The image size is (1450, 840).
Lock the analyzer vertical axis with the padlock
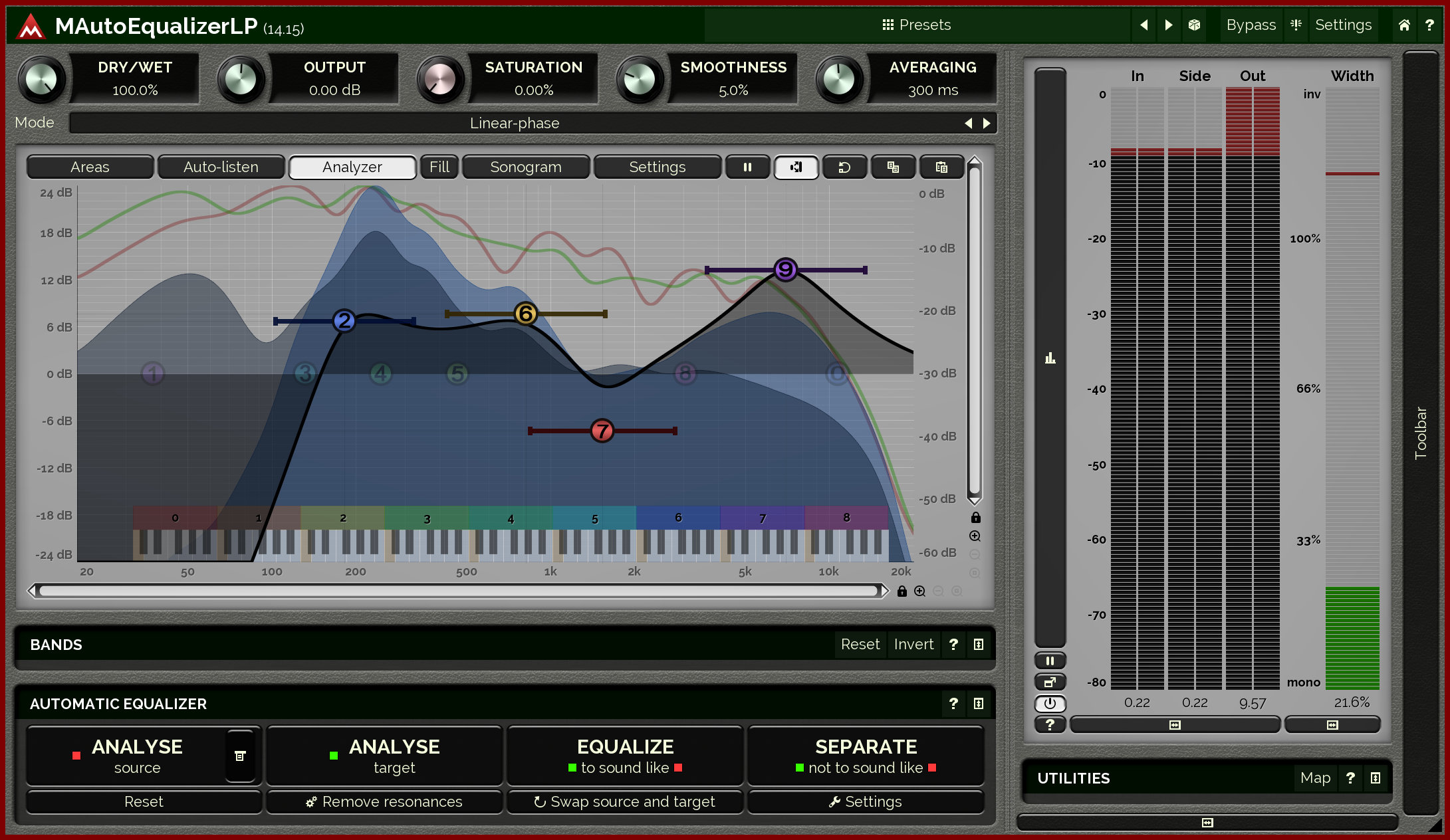coord(975,518)
